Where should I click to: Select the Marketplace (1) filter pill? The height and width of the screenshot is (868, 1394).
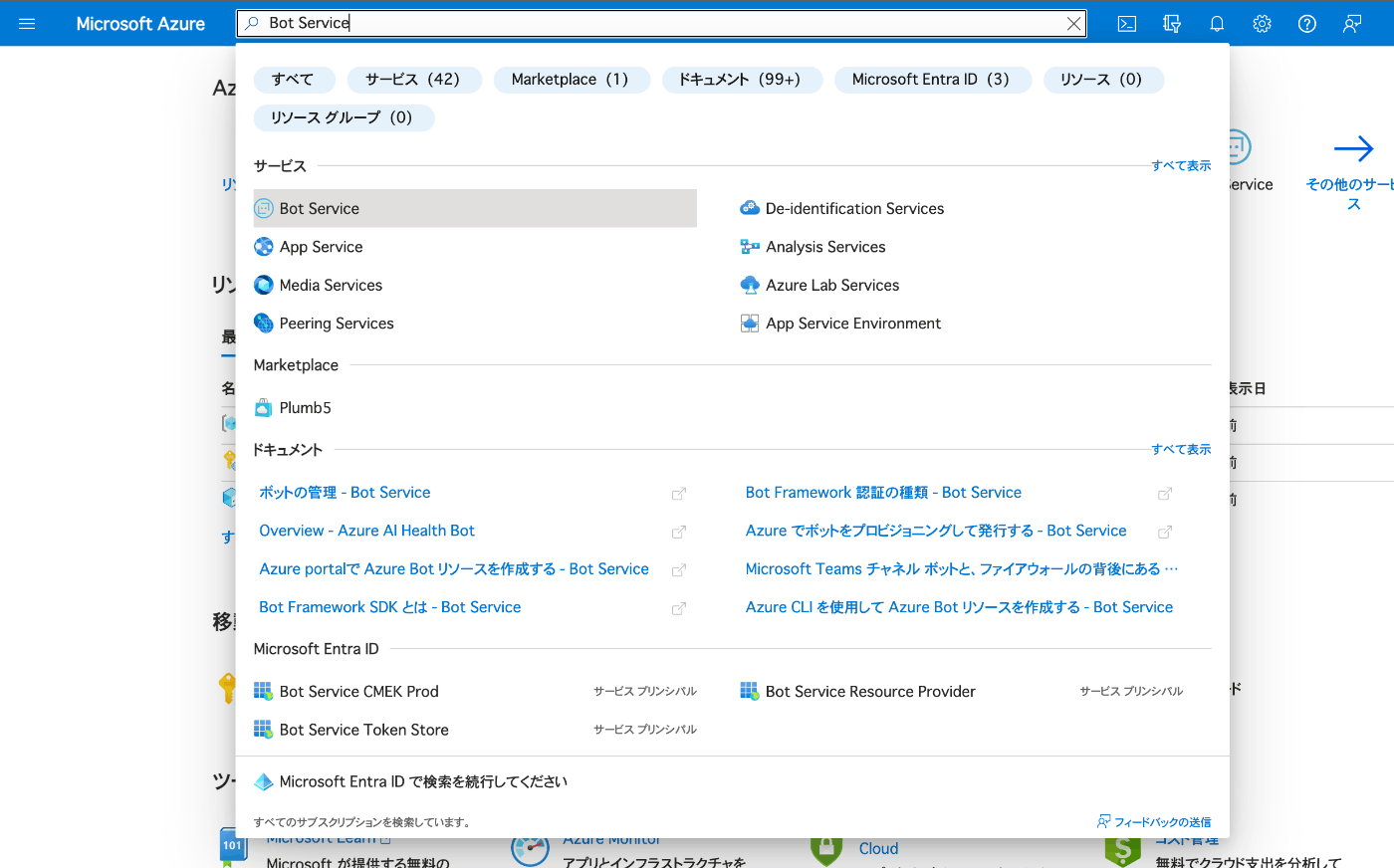[x=571, y=80]
